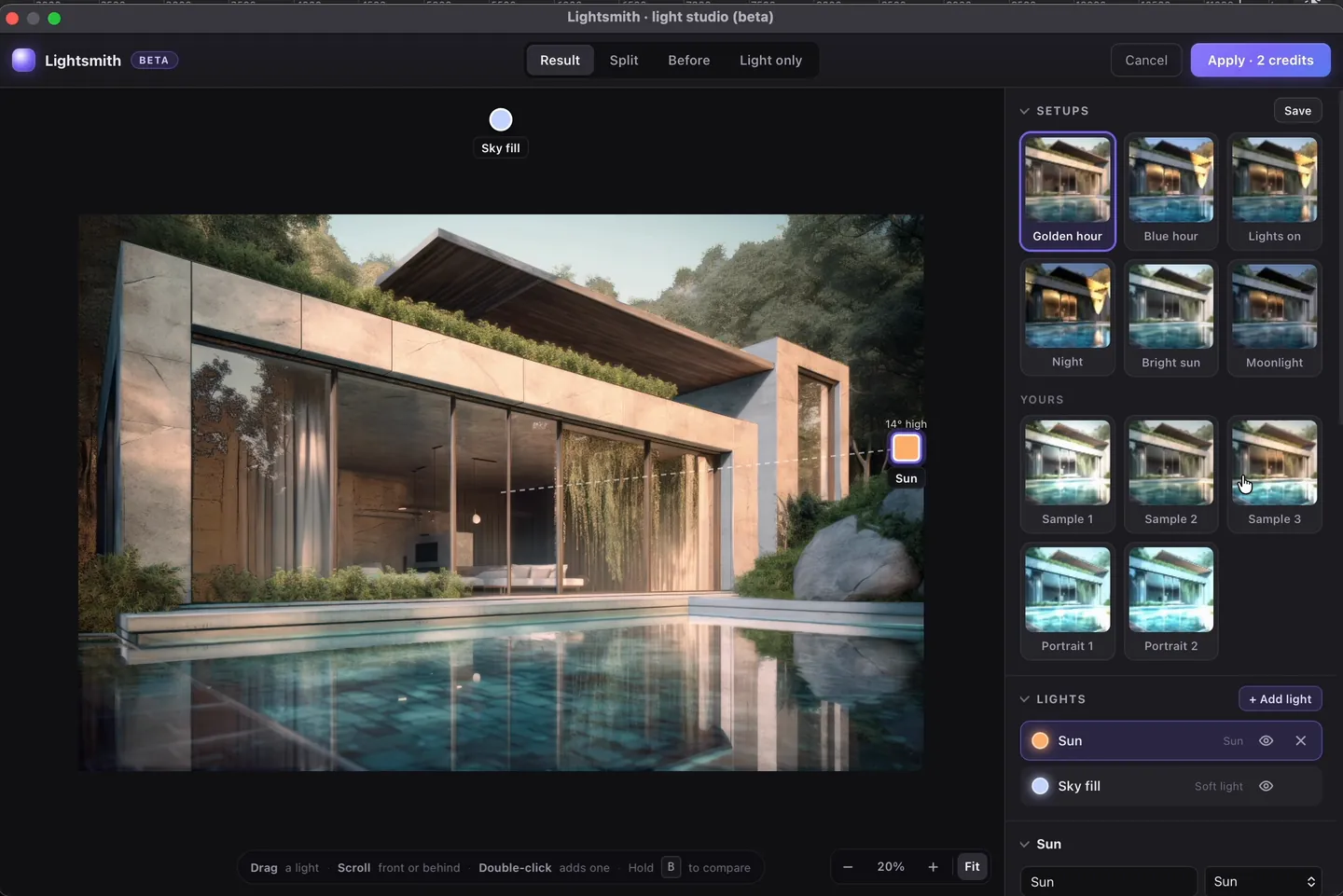The width and height of the screenshot is (1343, 896).
Task: Click the Cancel button
Action: point(1146,60)
